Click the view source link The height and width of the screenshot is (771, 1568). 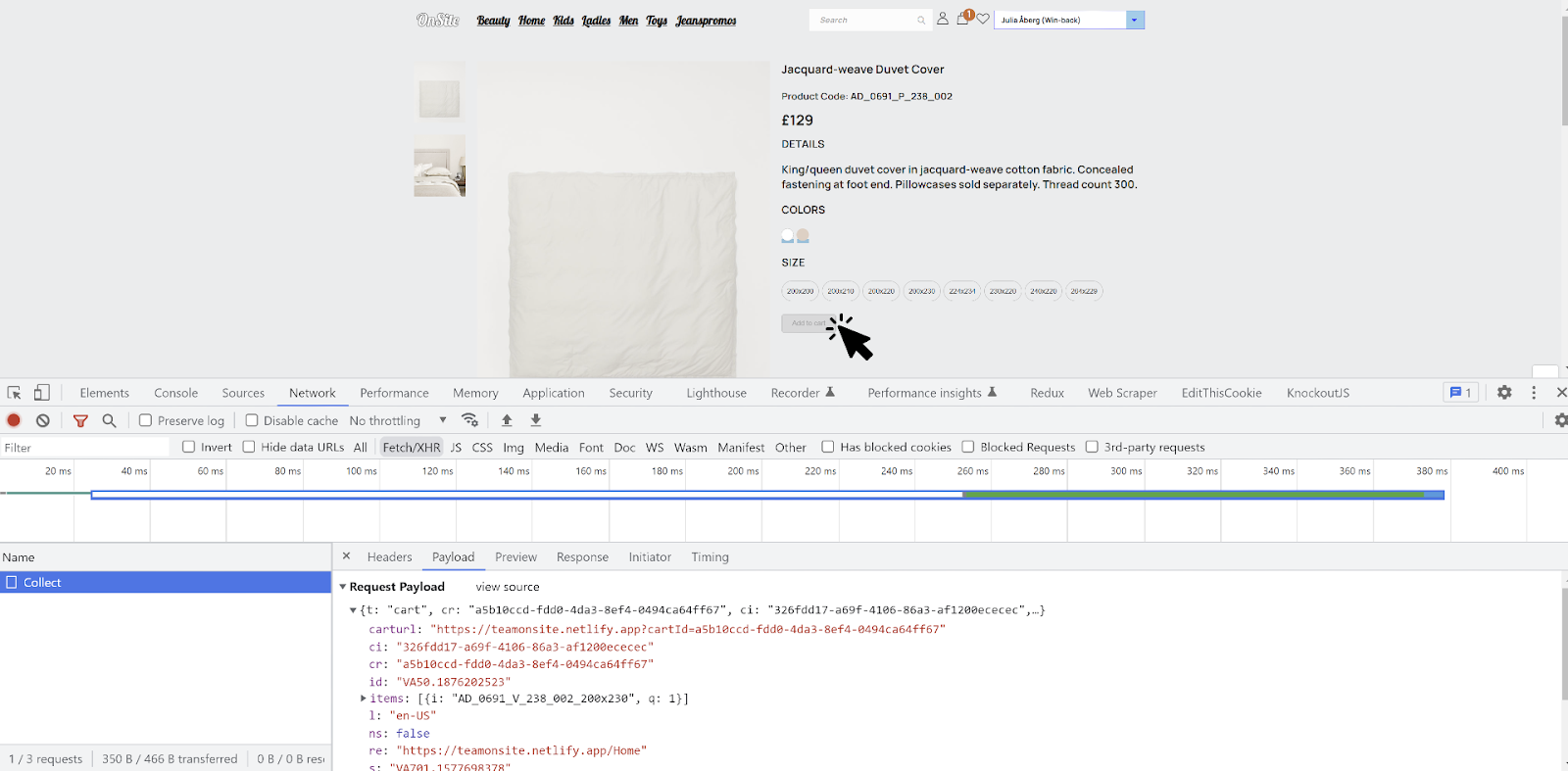507,587
